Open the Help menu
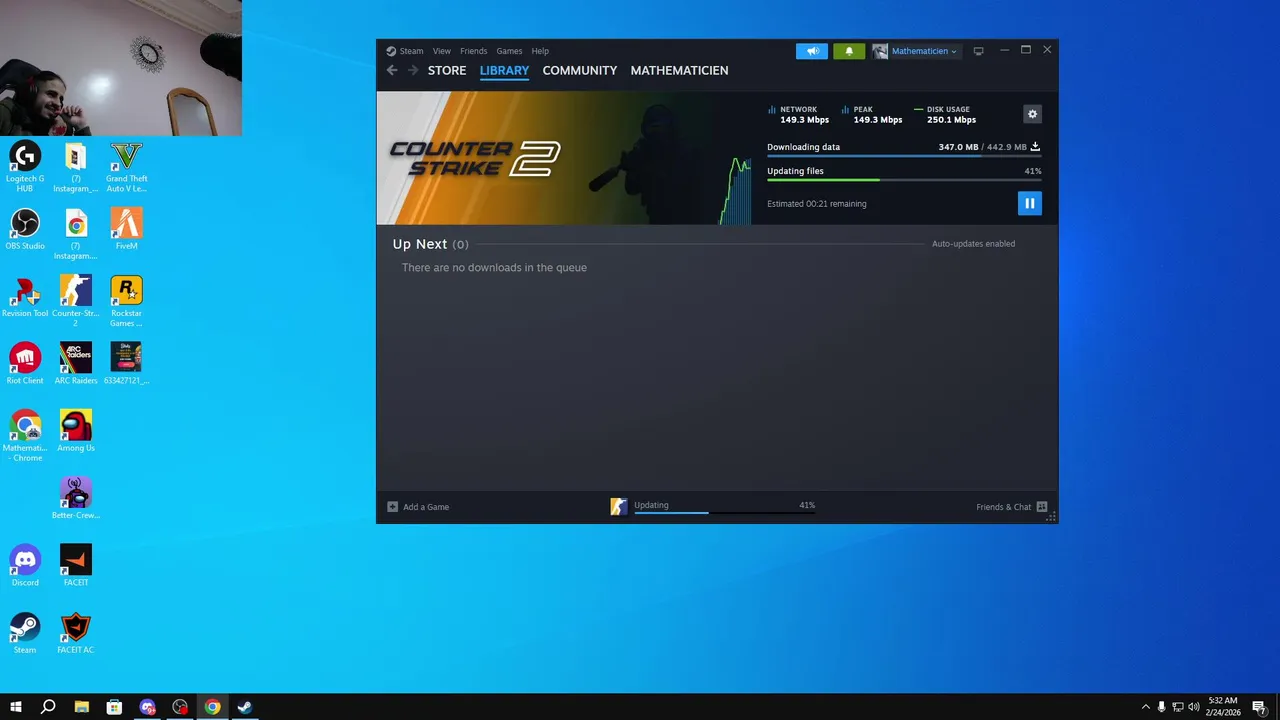This screenshot has height=720, width=1280. point(540,51)
